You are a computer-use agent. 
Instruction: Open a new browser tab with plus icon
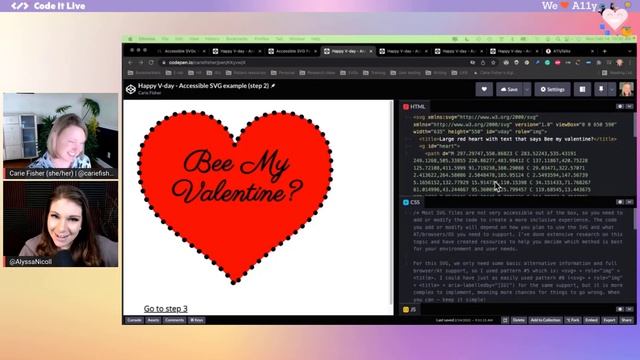click(x=604, y=51)
